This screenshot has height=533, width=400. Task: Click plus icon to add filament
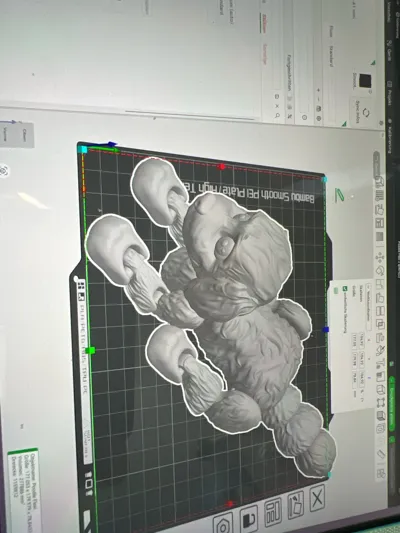tap(318, 90)
